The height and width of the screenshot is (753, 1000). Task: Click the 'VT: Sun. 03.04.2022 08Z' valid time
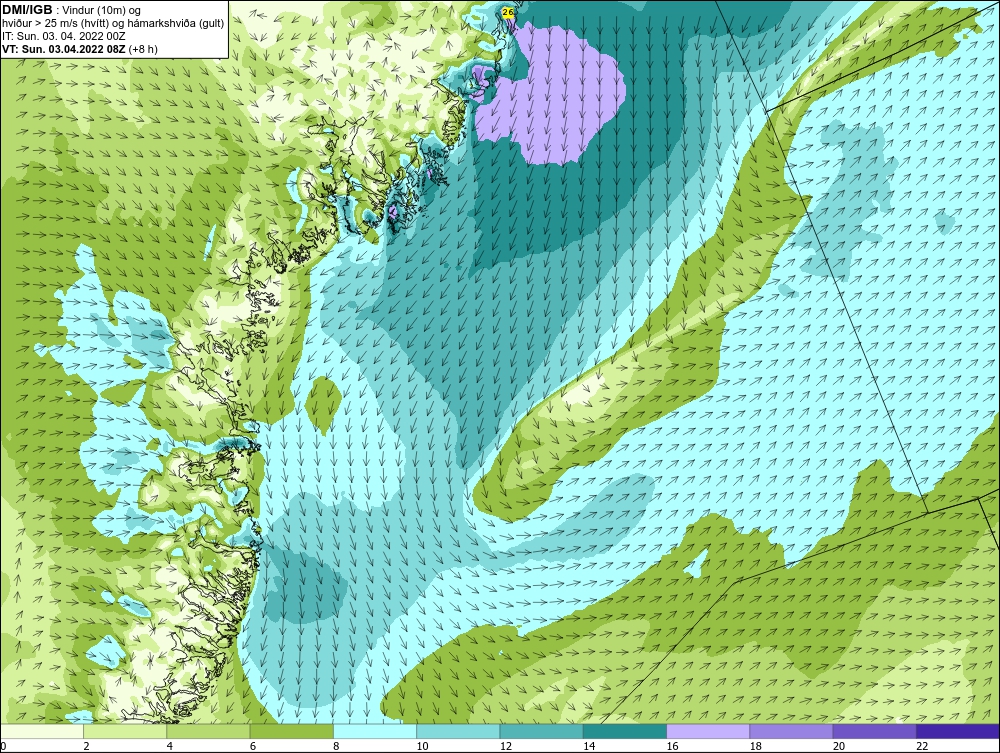point(64,48)
